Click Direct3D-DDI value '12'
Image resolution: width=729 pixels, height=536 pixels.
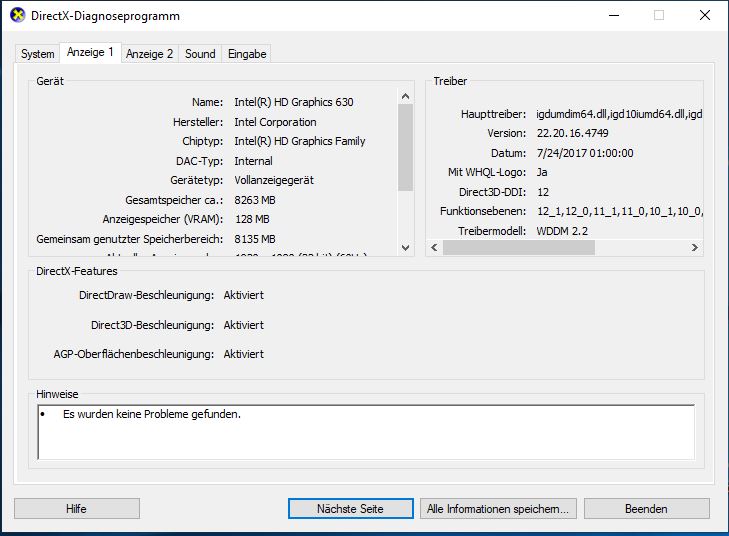[543, 192]
